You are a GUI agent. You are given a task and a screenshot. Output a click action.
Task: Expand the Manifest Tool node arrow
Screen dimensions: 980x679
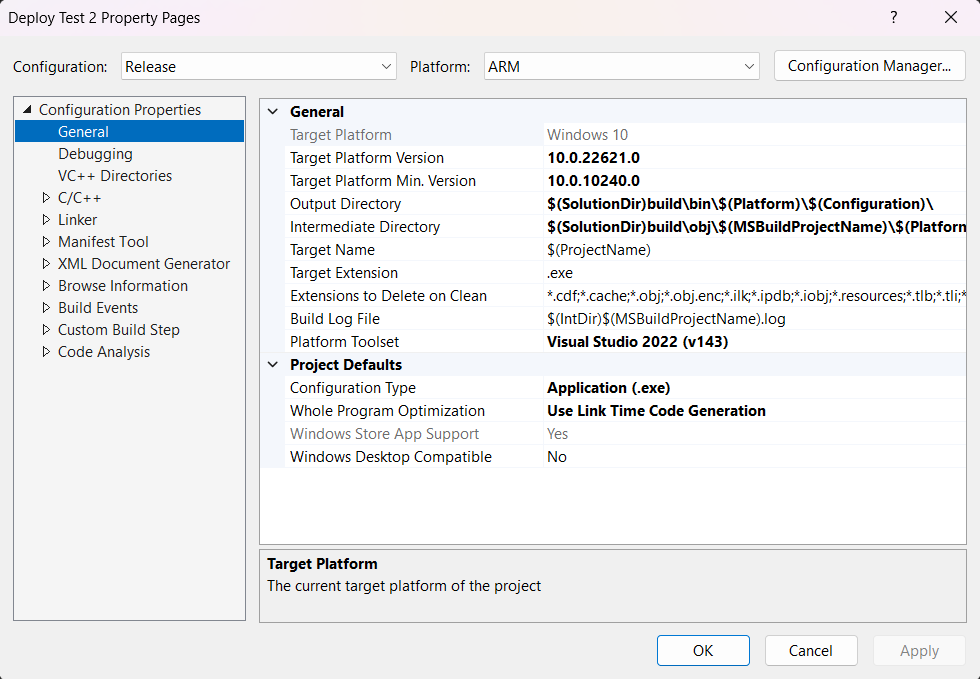pyautogui.click(x=46, y=242)
